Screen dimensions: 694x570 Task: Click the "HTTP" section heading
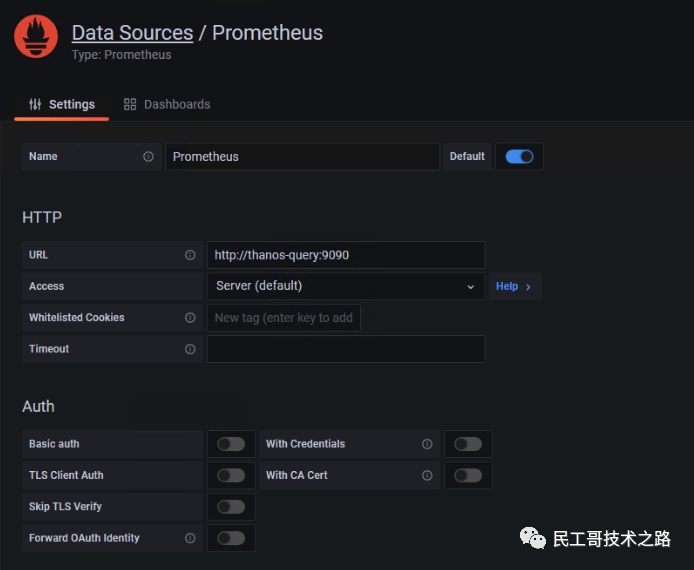[42, 217]
